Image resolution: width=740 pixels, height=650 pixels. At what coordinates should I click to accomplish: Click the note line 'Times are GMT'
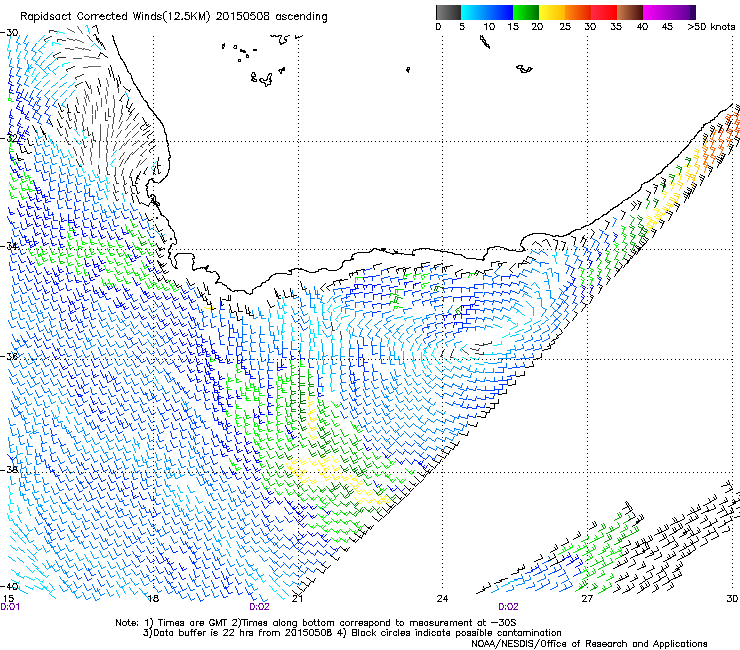193,623
